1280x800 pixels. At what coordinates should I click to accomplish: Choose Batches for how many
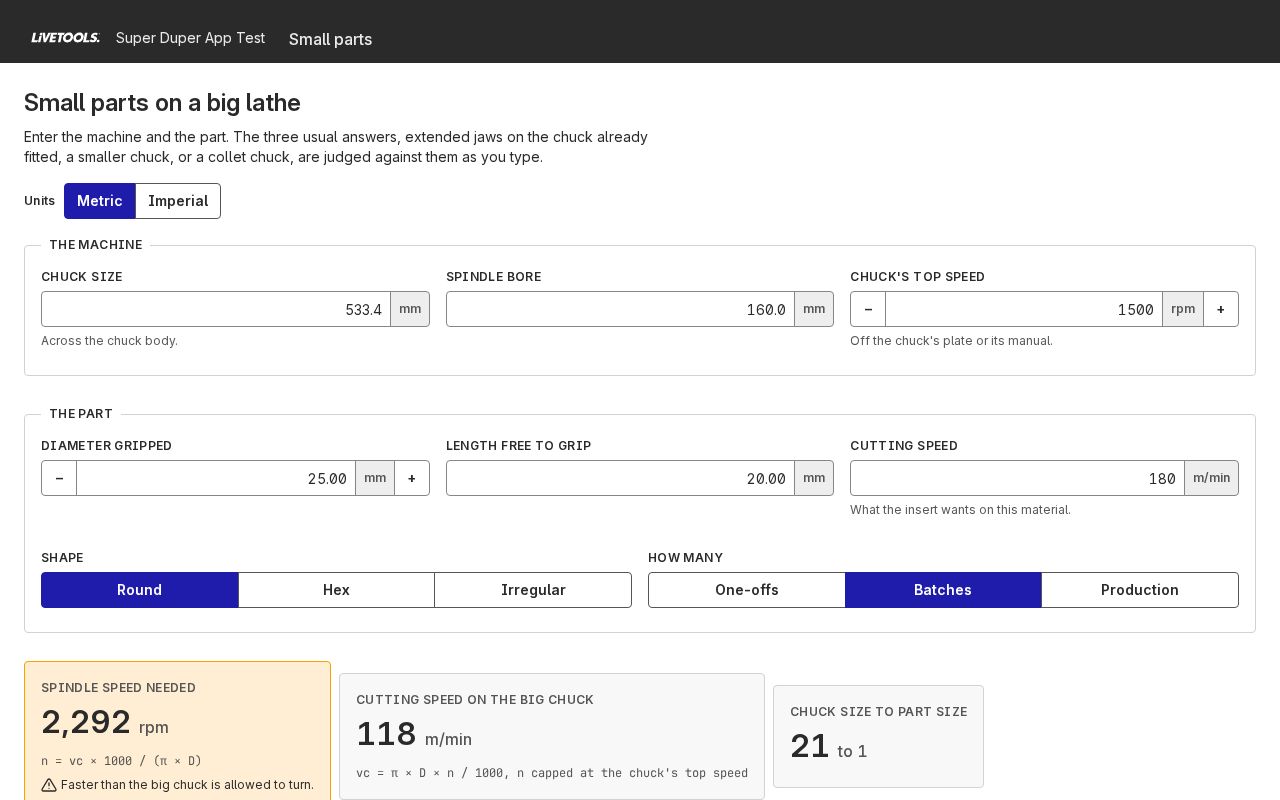(x=943, y=590)
